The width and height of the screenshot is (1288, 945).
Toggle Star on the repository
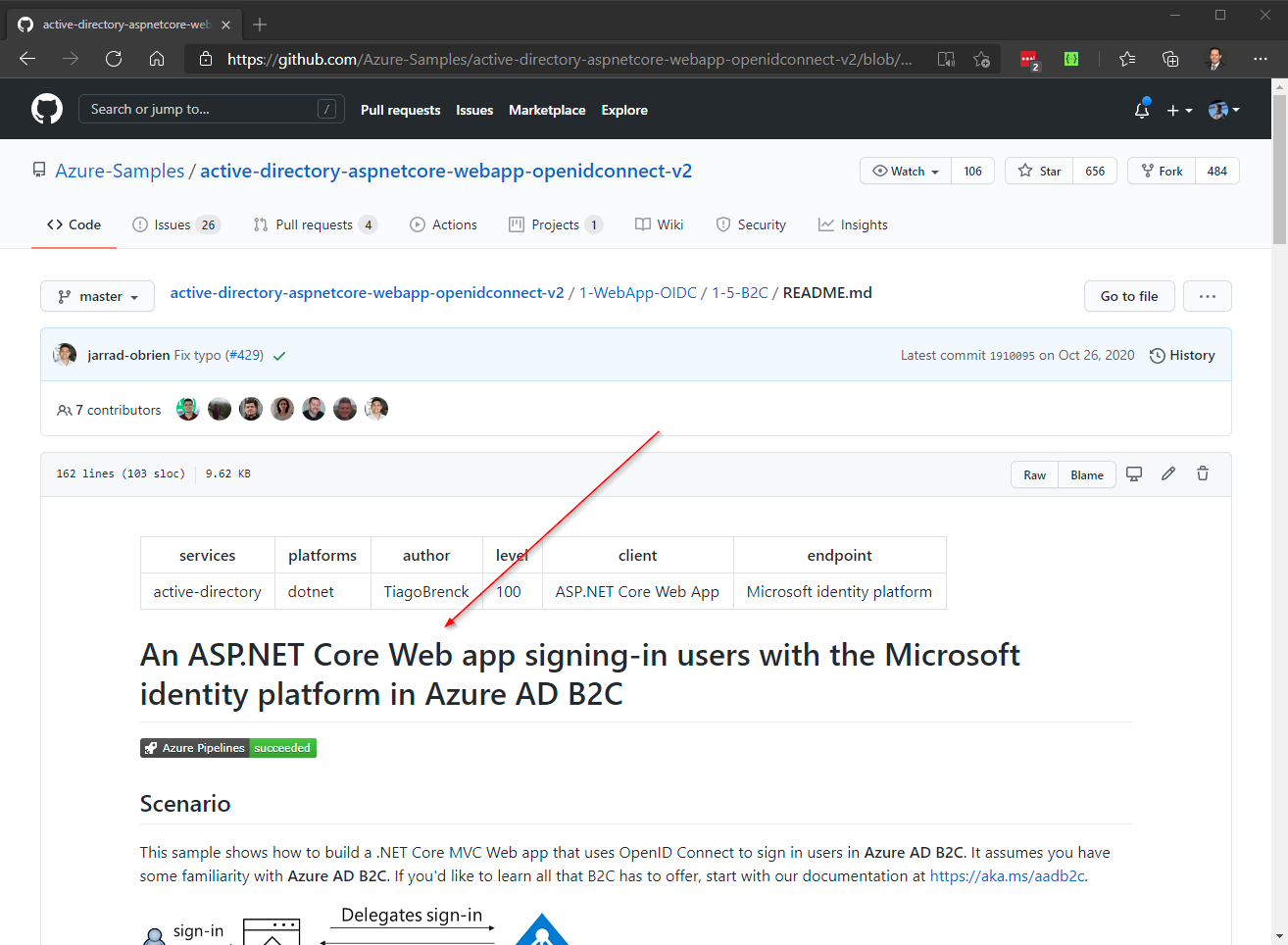(x=1038, y=170)
